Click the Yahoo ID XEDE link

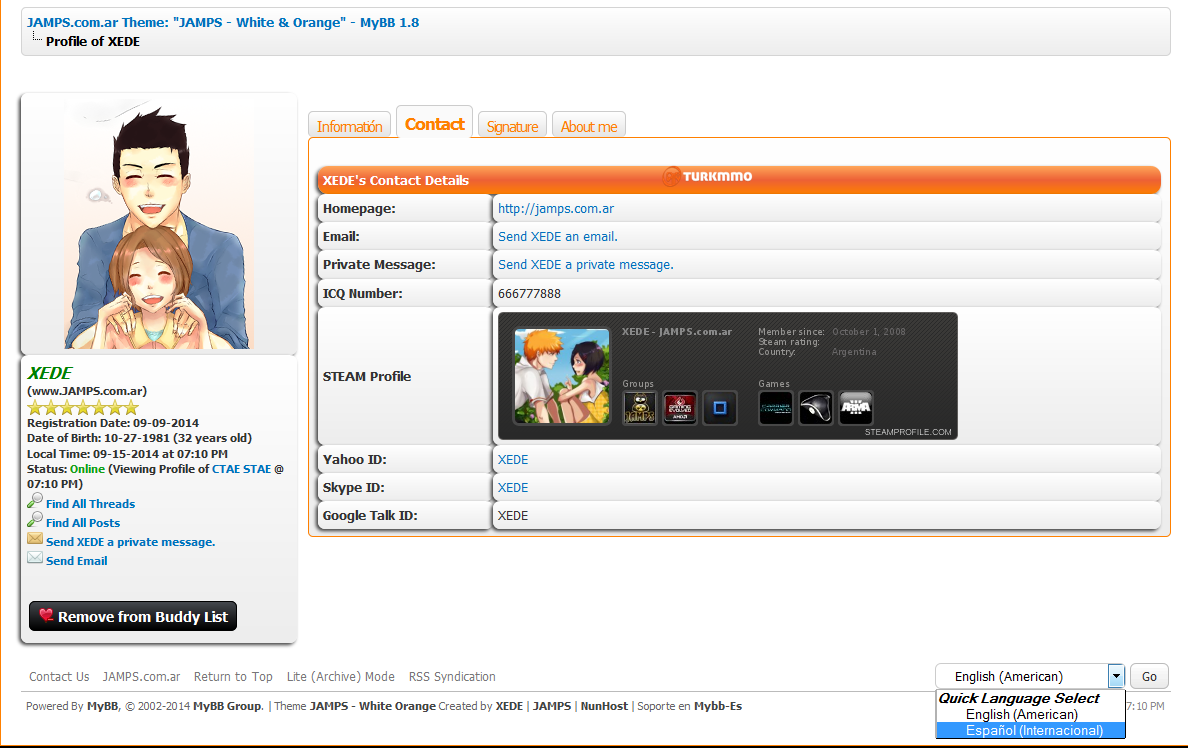pos(513,459)
